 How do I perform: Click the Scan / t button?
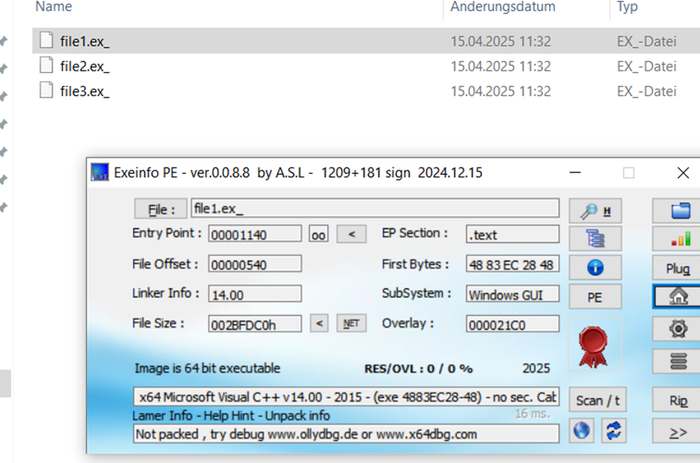click(598, 400)
